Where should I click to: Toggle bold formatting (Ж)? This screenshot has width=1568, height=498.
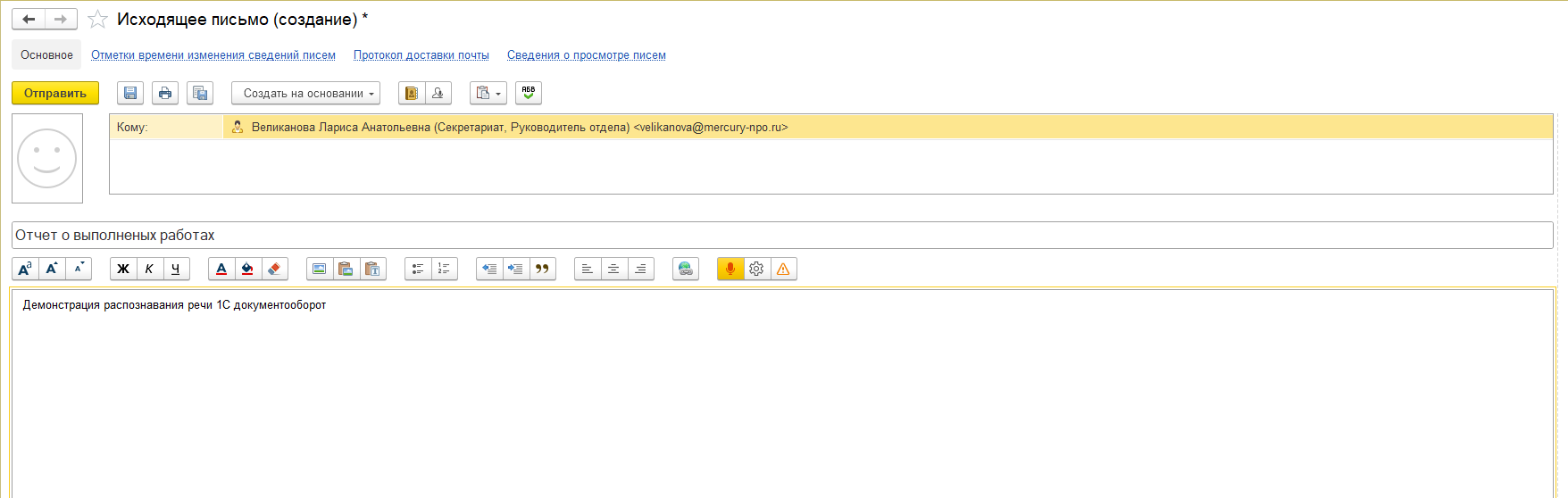pos(123,269)
